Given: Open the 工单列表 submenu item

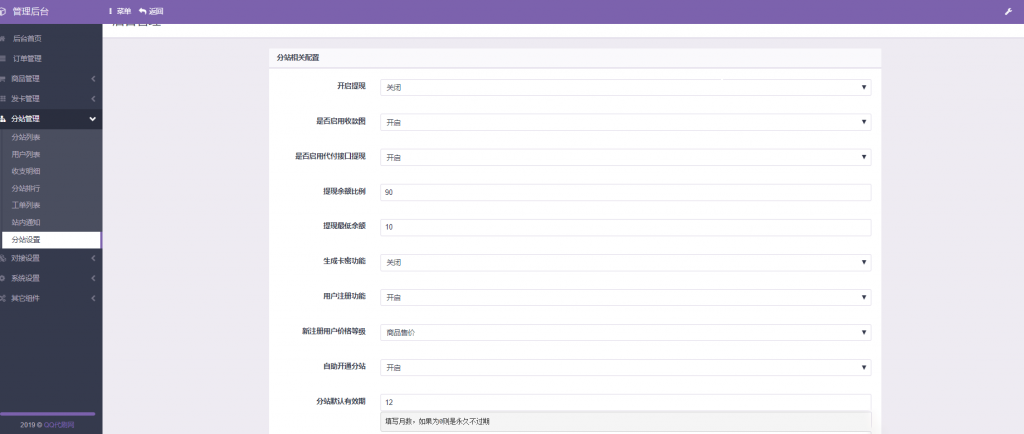Looking at the screenshot, I should pos(51,206).
